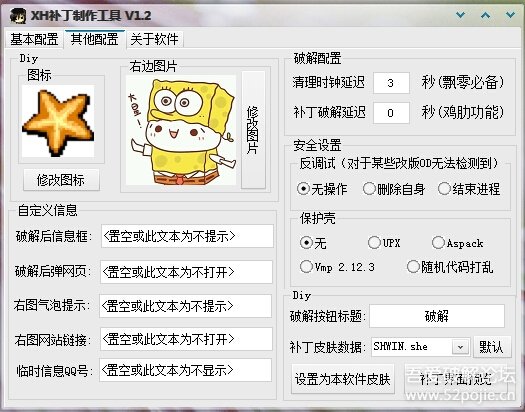Open the 关于软件 tab
The image size is (525, 412).
(x=154, y=39)
